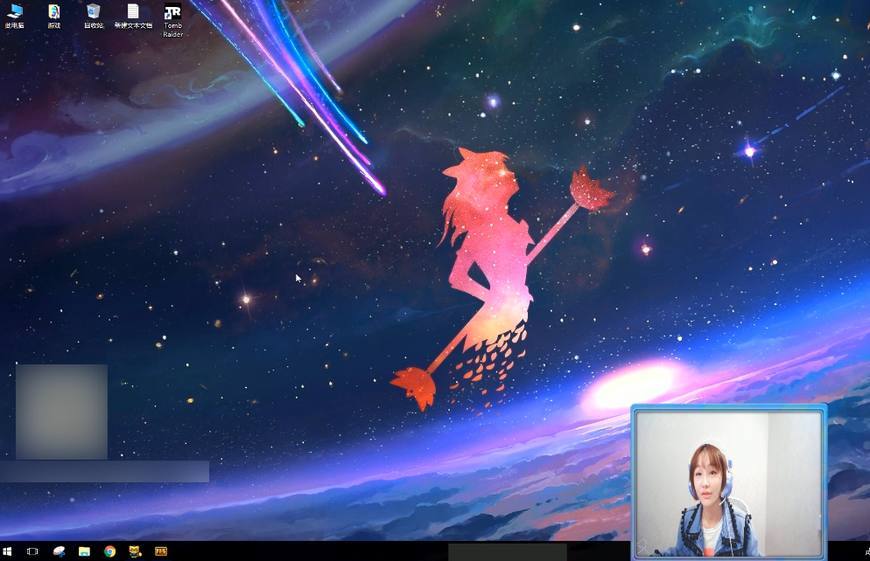
Task: Open the yellow cat app on taskbar
Action: tap(134, 551)
